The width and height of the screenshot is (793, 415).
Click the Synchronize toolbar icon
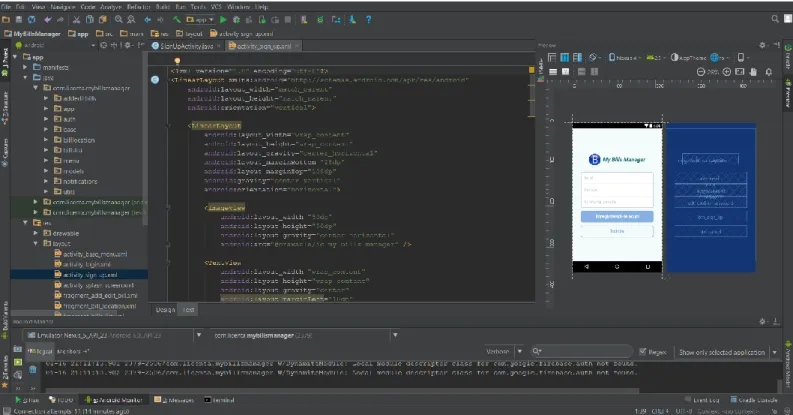click(x=32, y=20)
